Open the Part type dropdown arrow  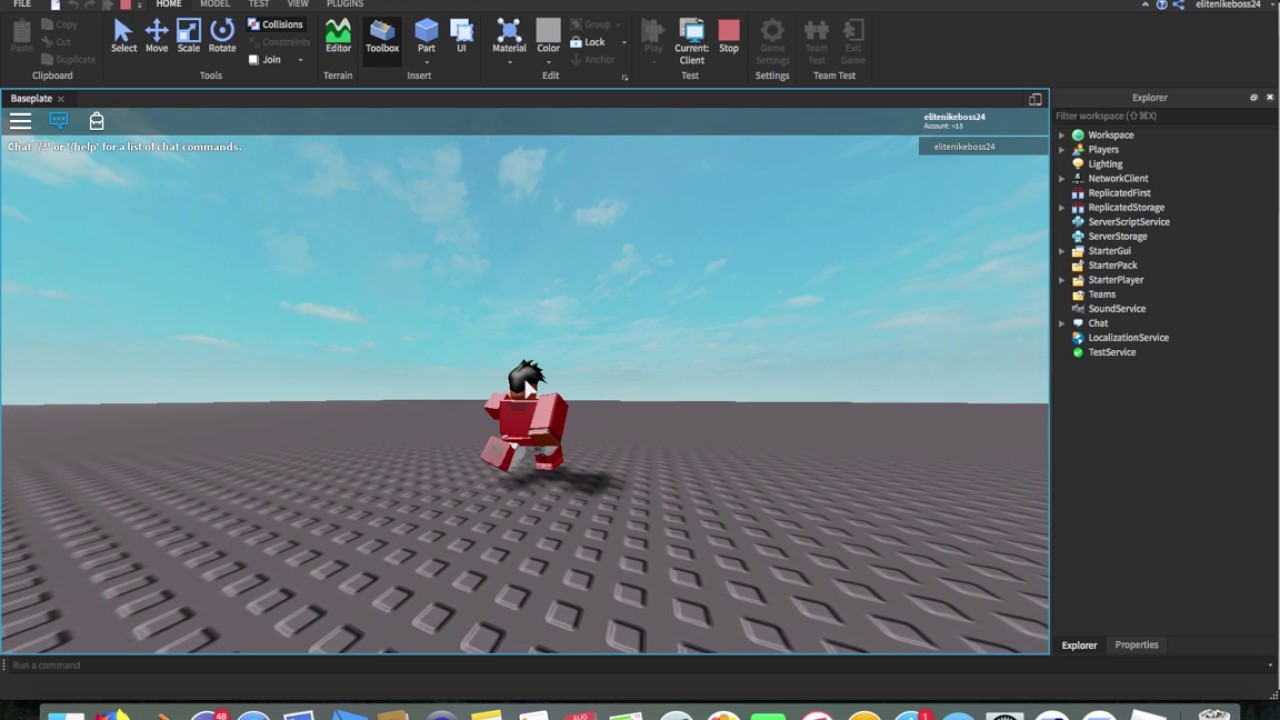pos(426,62)
